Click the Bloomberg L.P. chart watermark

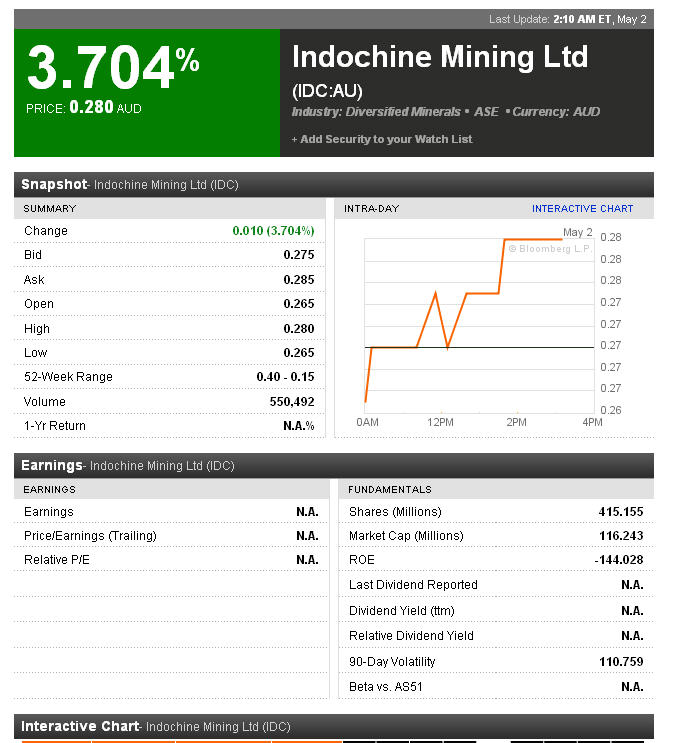[550, 248]
